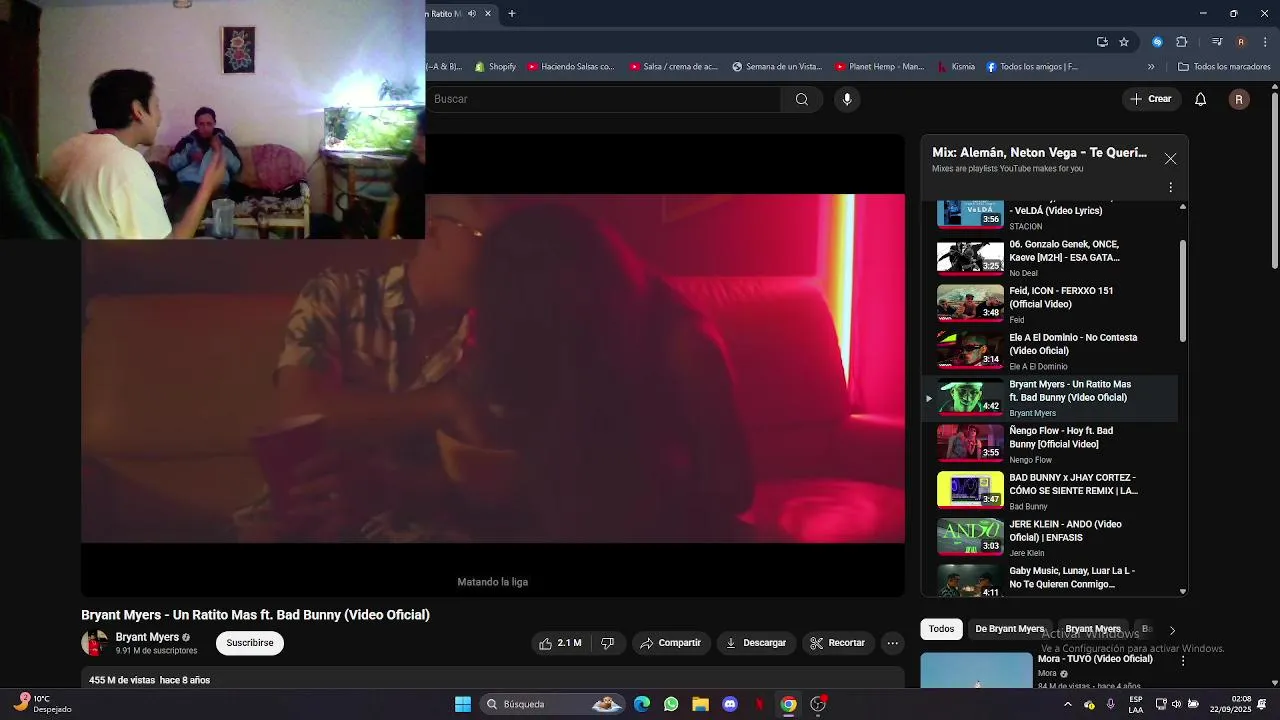
Task: Click the taskbar Búsqueda search box
Action: [554, 704]
